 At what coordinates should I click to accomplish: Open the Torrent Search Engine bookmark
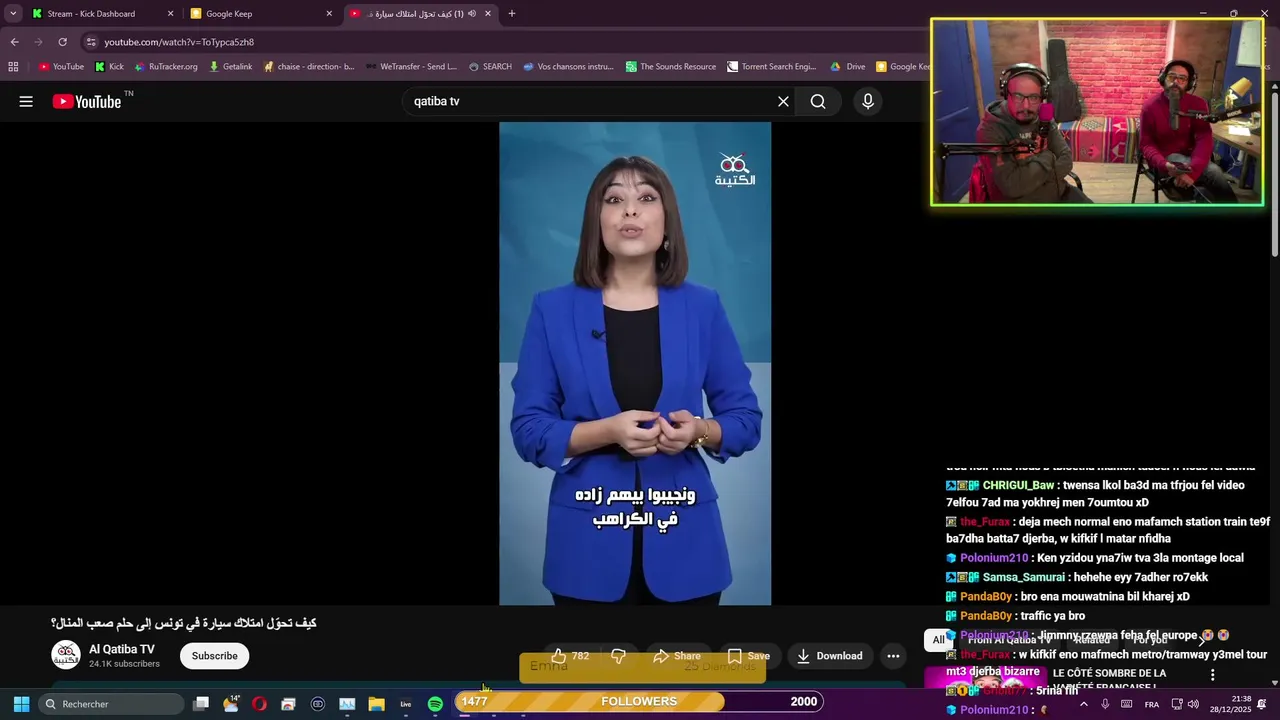point(772,67)
